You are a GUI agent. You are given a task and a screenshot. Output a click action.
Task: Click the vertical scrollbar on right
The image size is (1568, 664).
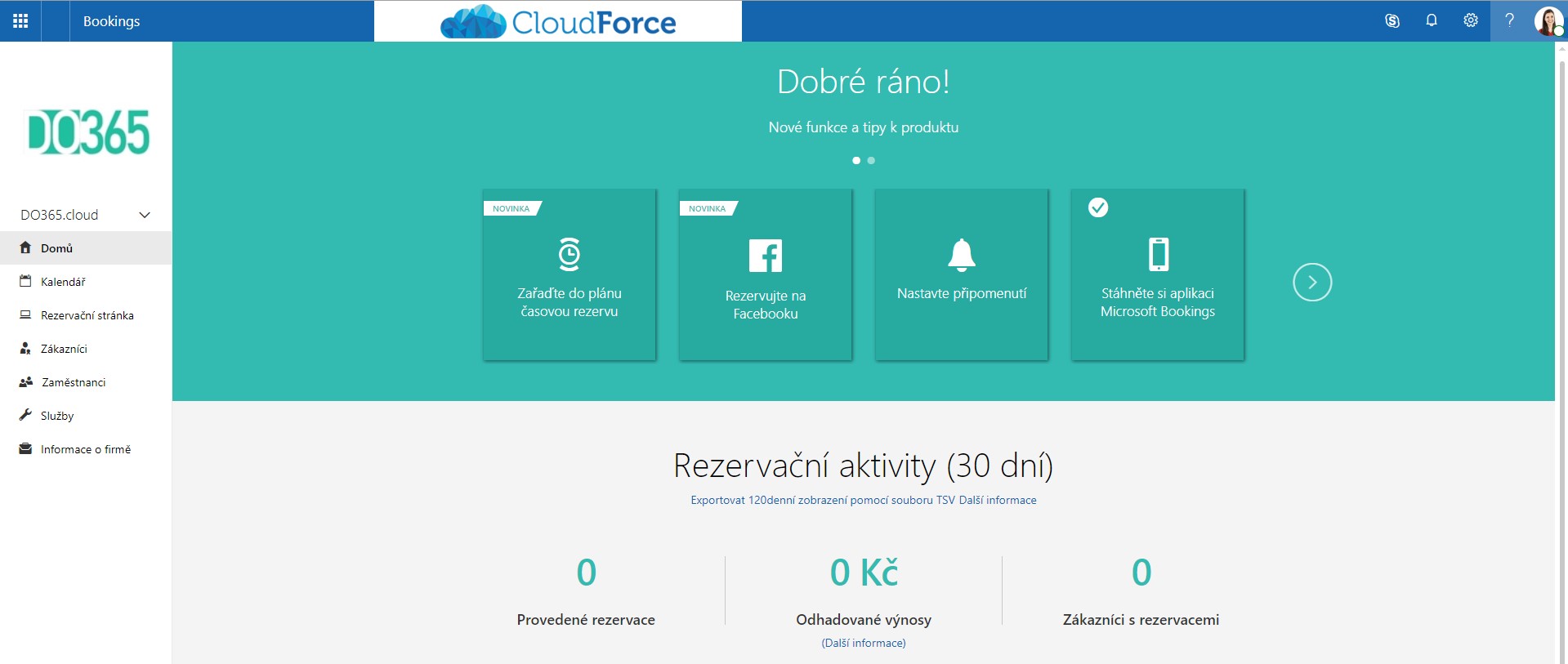[1561, 327]
